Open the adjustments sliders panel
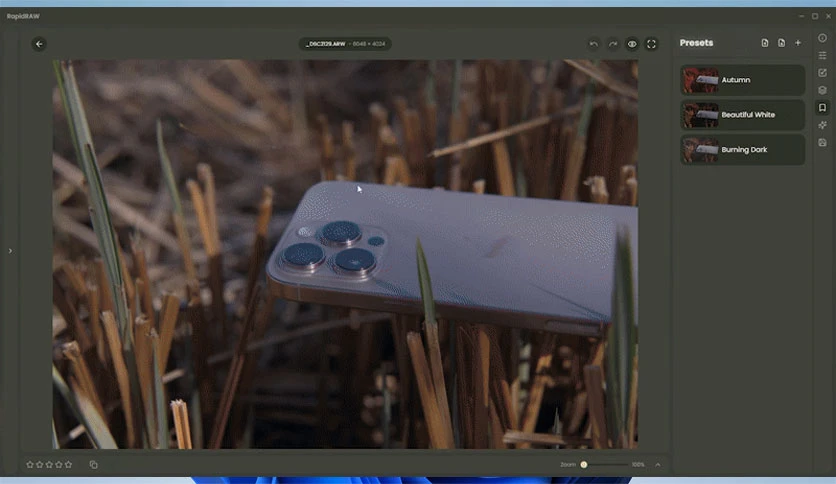 point(822,55)
